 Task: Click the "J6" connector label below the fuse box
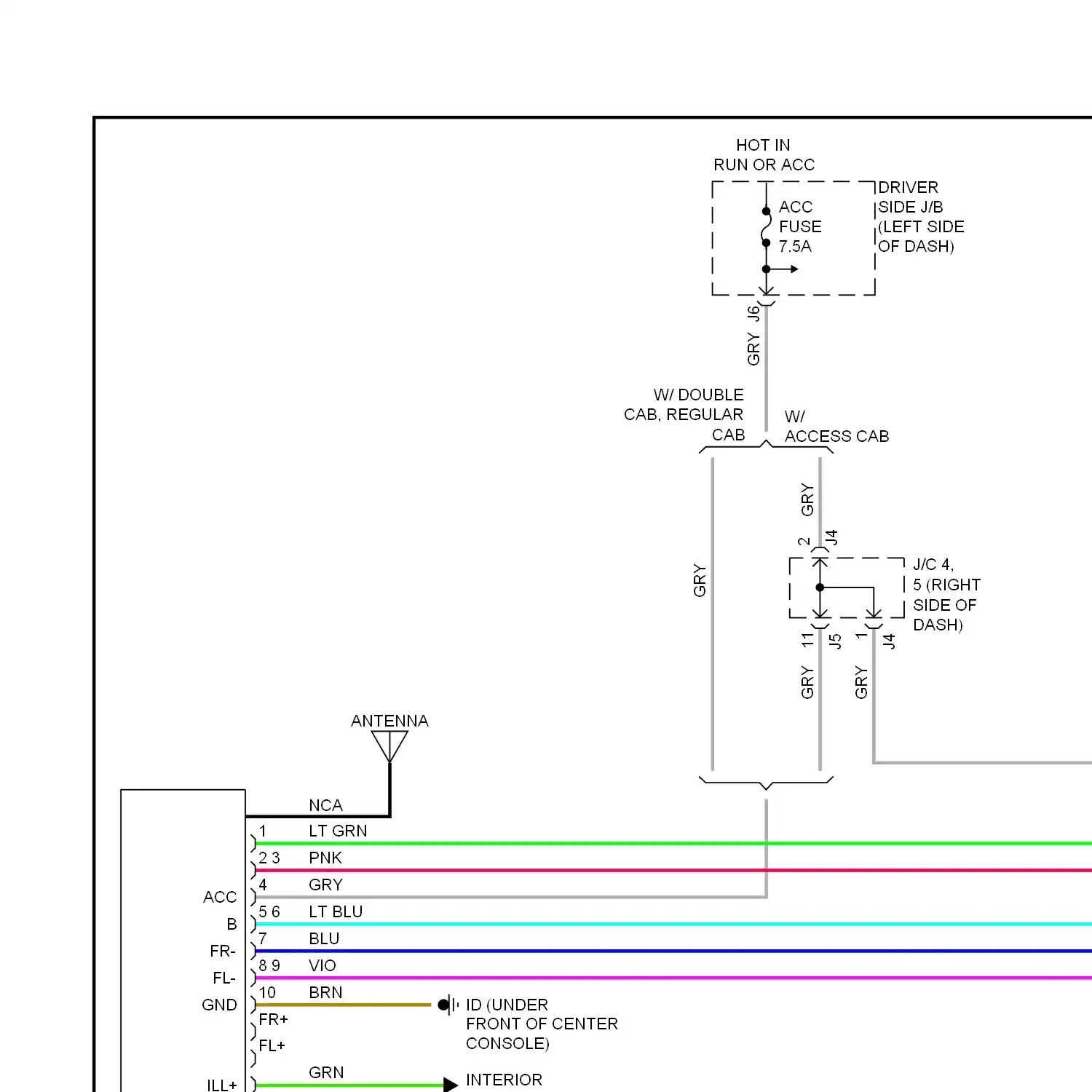753,313
